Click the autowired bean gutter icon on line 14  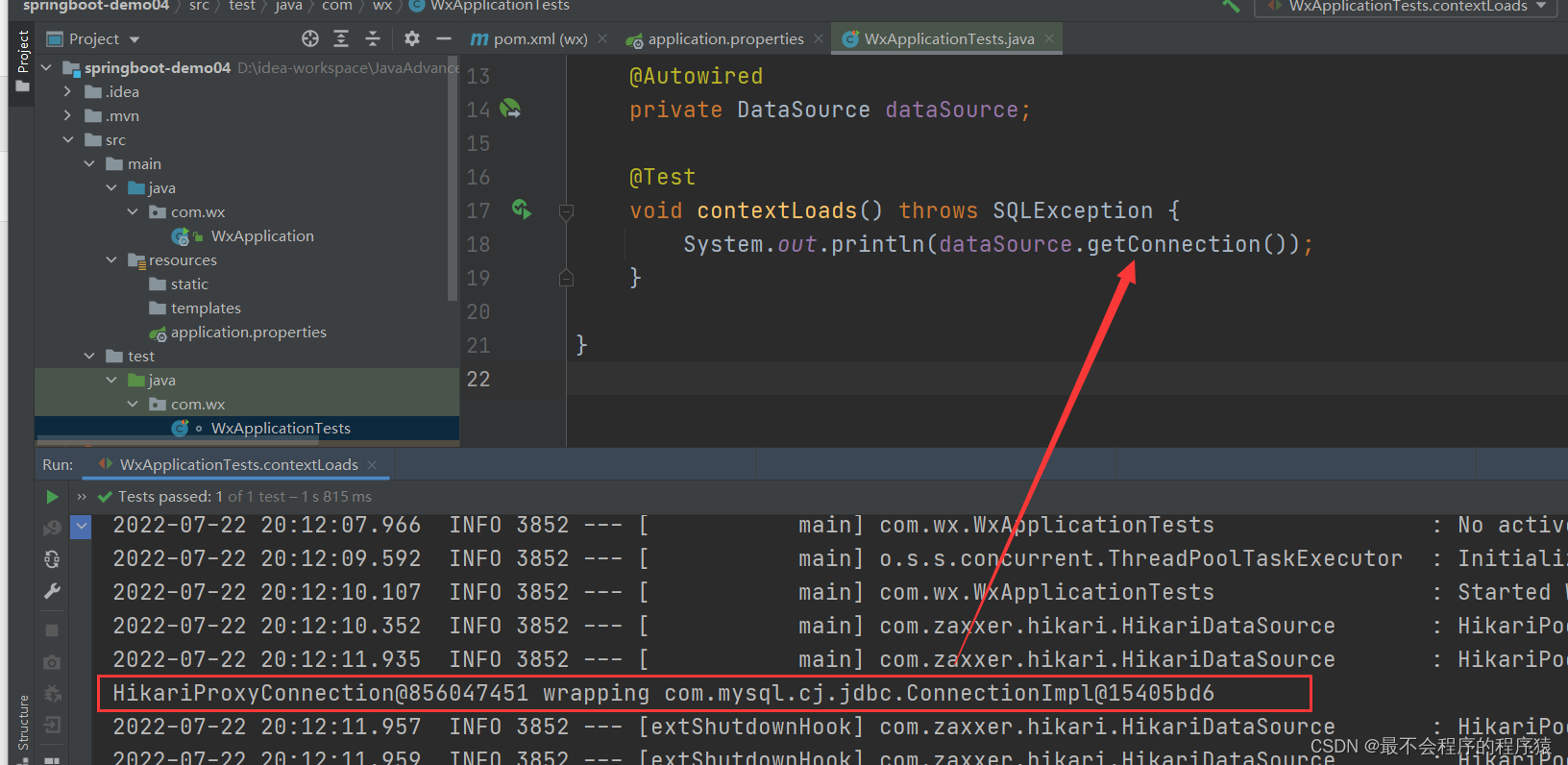click(x=510, y=109)
